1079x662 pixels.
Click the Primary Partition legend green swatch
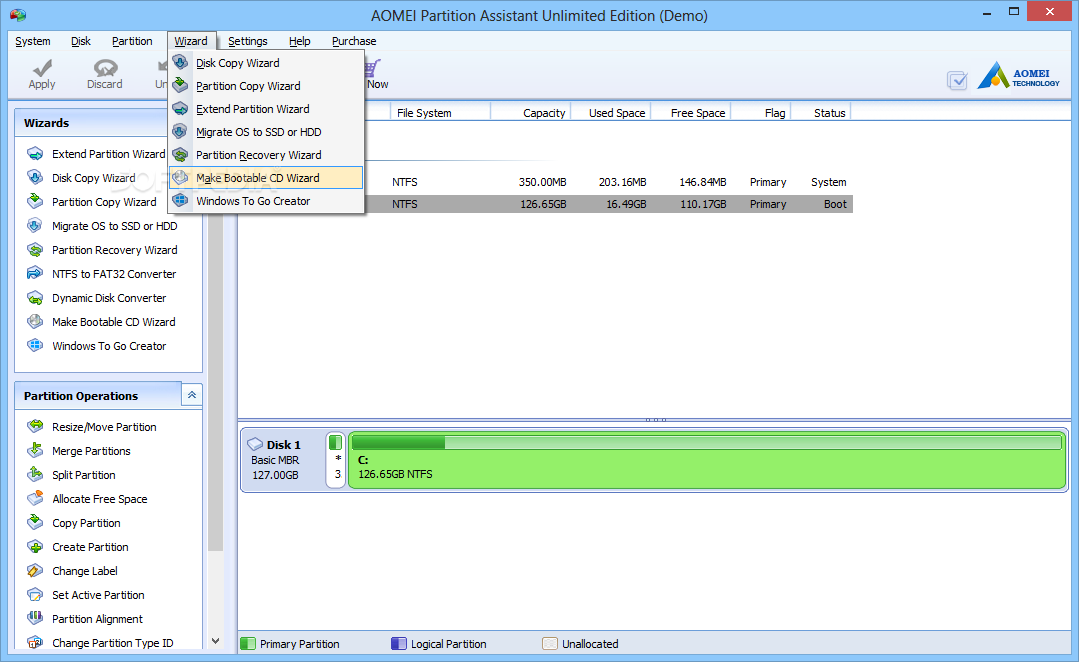click(248, 643)
